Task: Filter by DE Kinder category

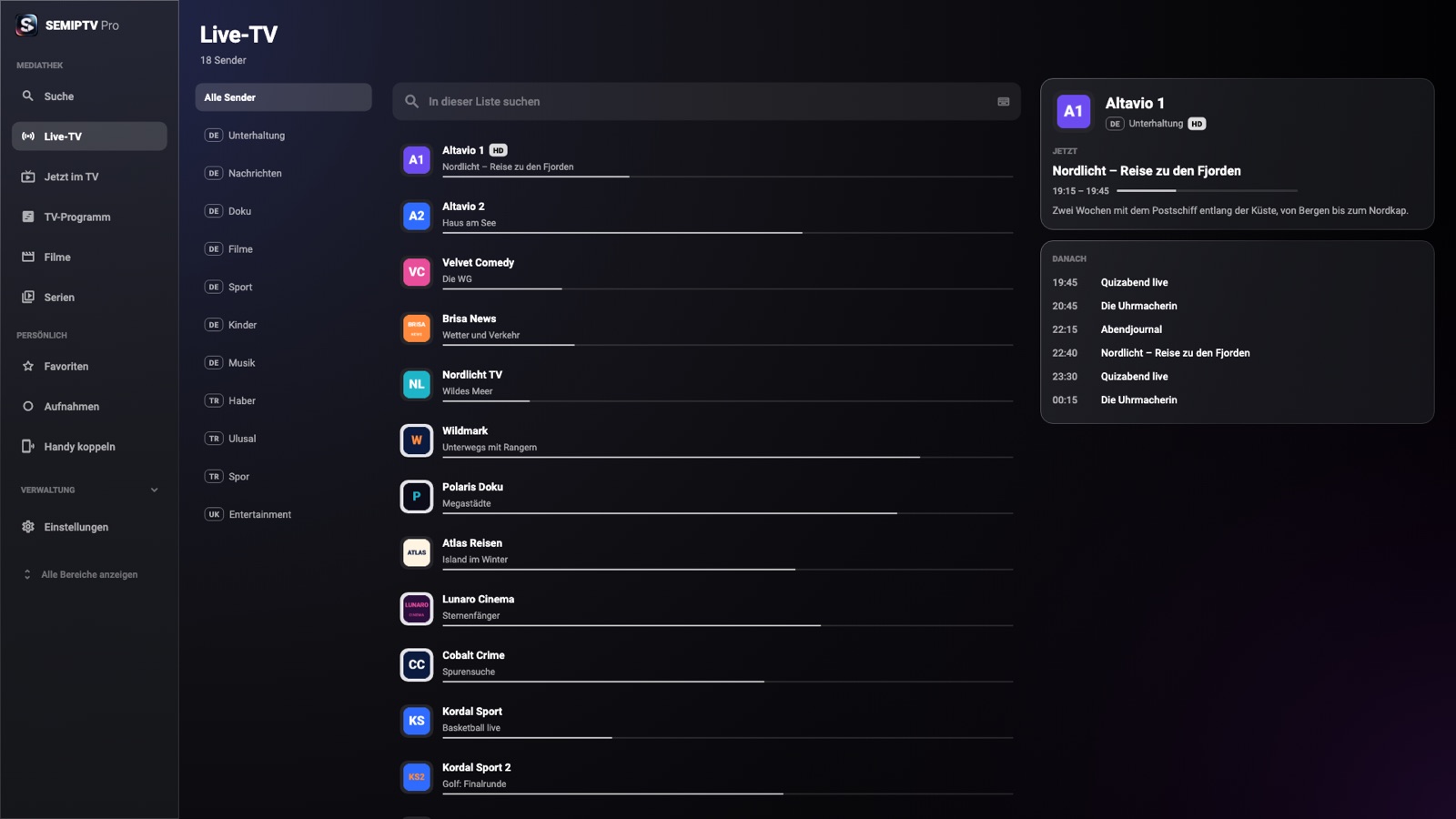Action: (283, 325)
